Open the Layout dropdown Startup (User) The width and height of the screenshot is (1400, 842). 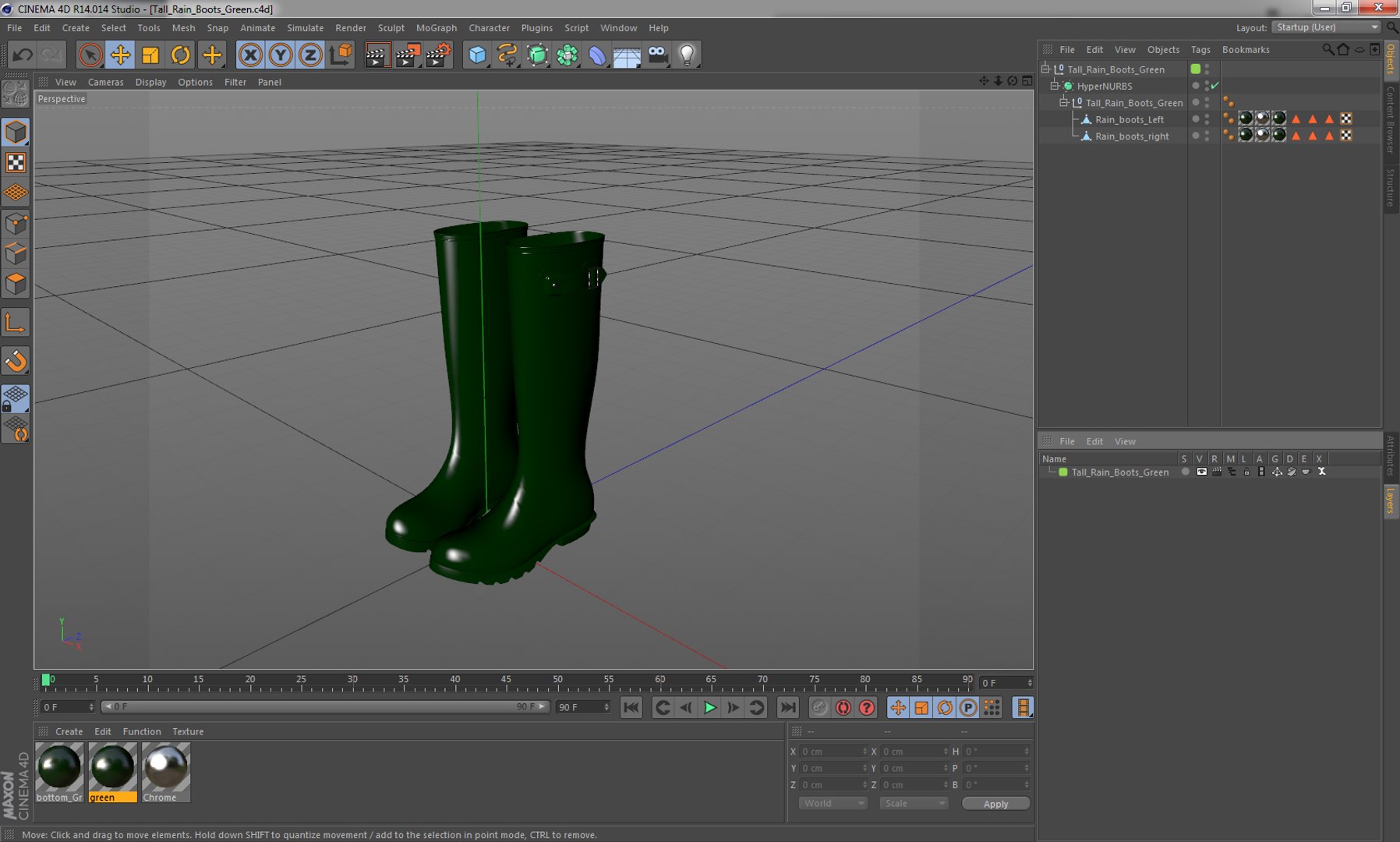[1327, 27]
